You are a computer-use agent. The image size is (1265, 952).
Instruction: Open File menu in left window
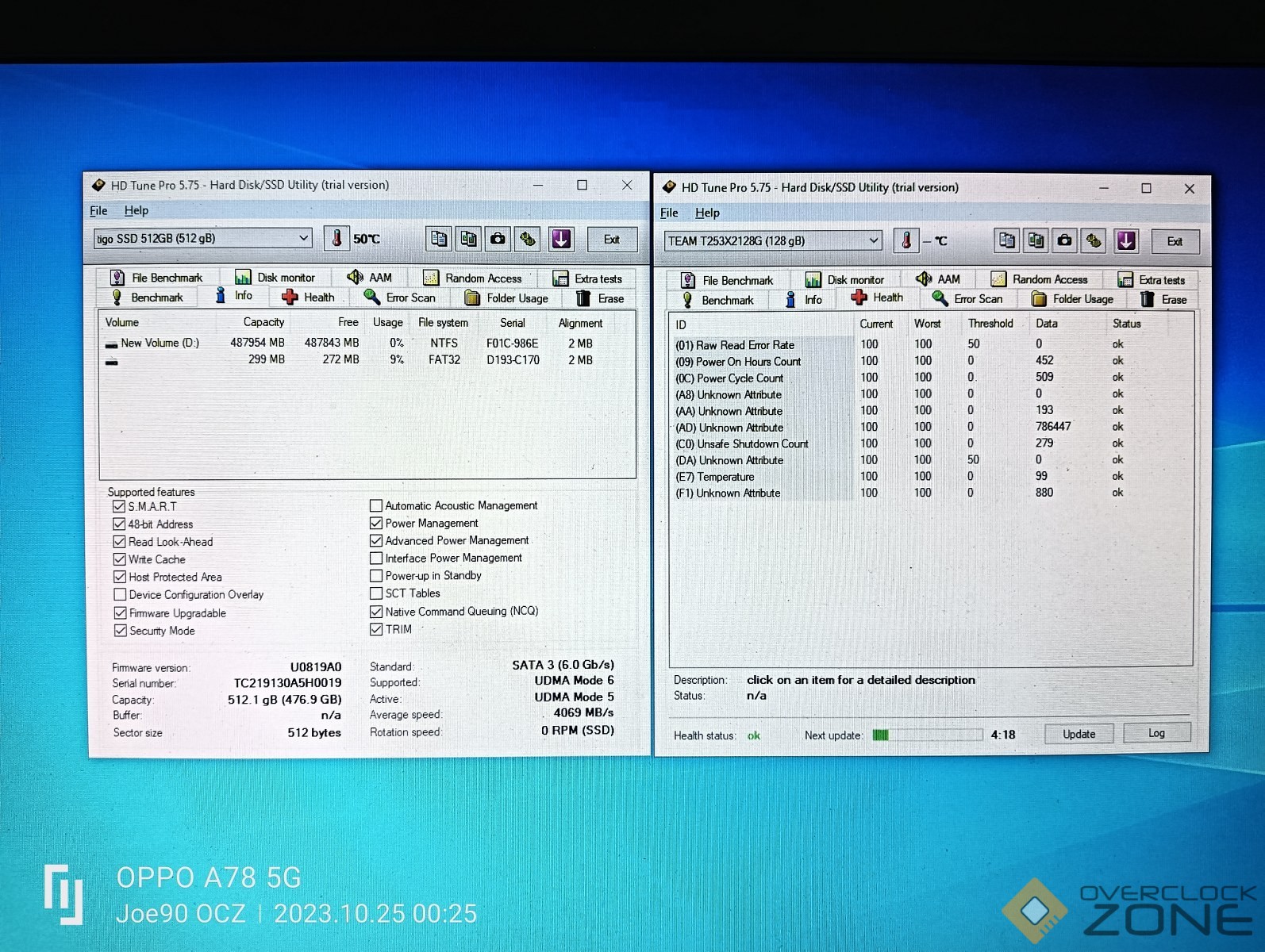point(98,210)
